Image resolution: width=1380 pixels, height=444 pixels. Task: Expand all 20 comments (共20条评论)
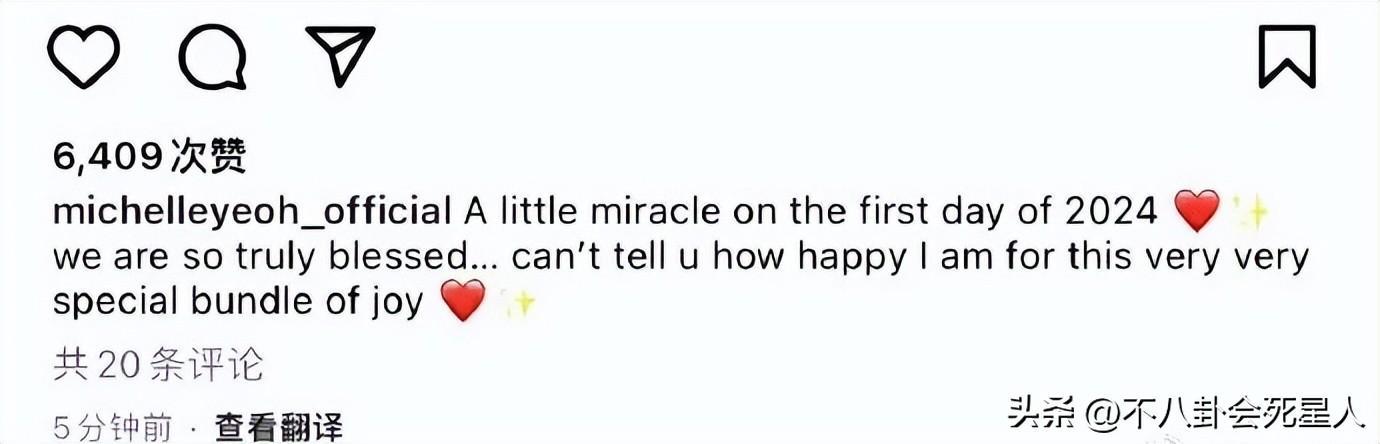tap(158, 366)
